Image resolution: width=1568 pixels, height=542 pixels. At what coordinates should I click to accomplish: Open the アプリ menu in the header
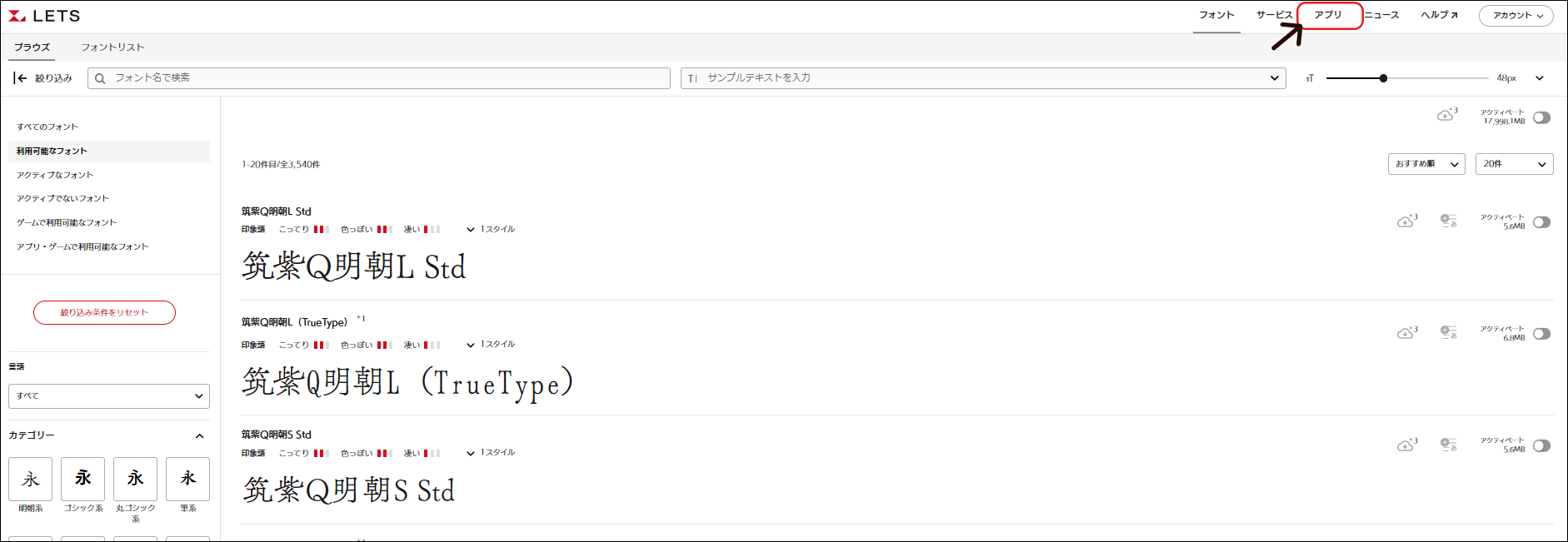[1328, 15]
